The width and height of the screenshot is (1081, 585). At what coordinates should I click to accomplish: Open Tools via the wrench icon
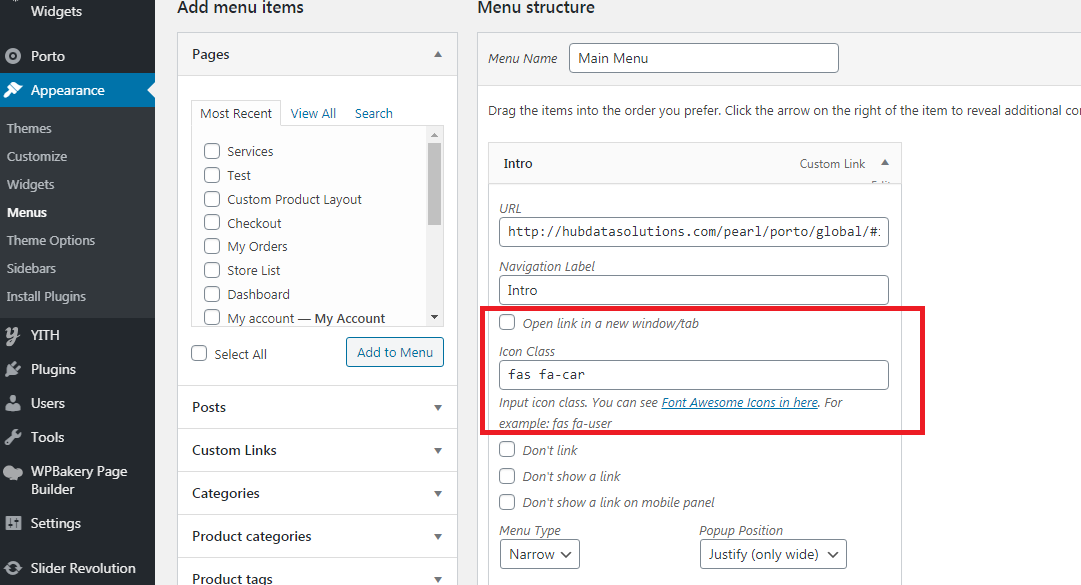(x=13, y=437)
